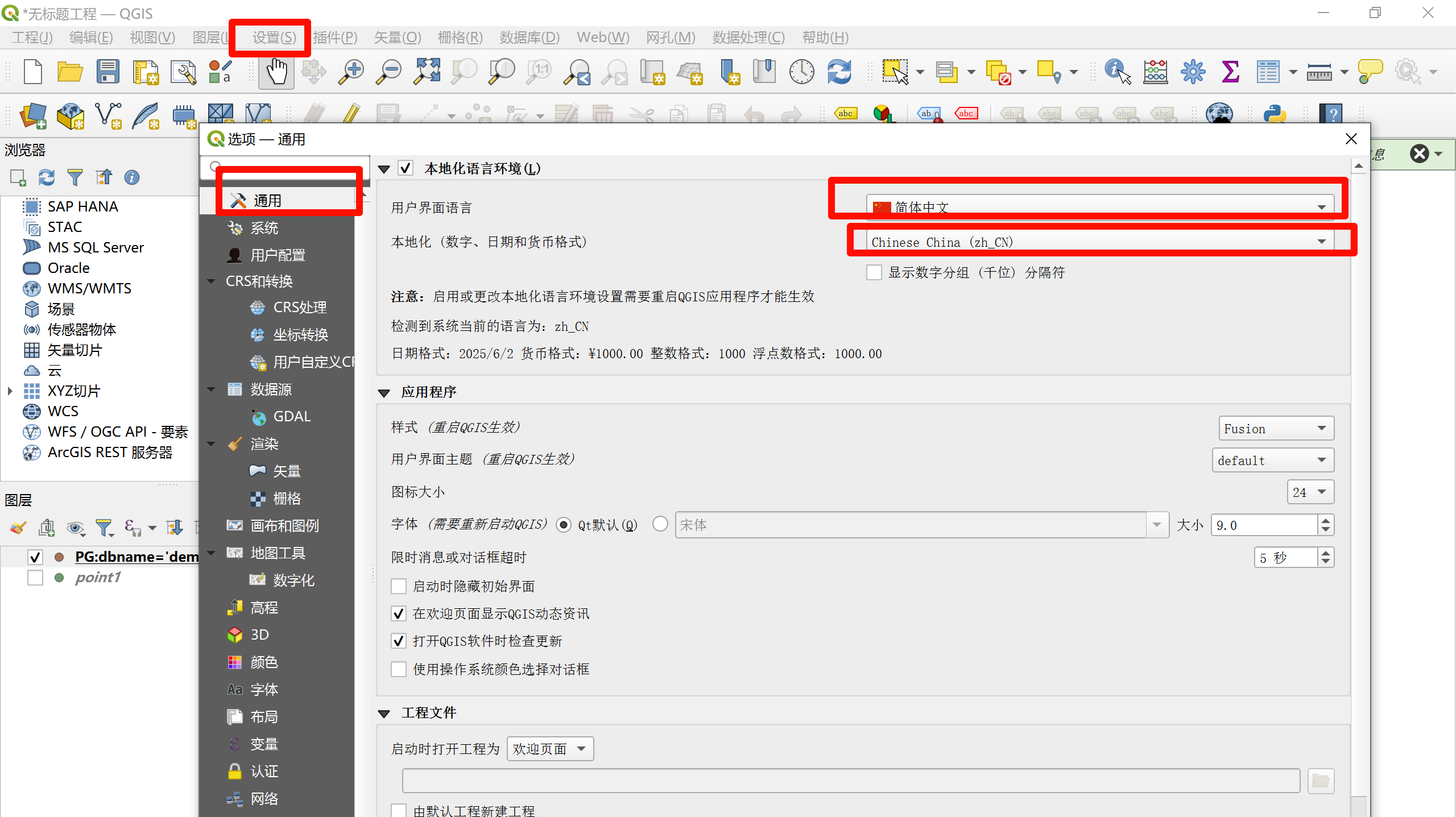Screen dimensions: 1456x817
Task: Open the Identify Features tool
Action: [1117, 72]
